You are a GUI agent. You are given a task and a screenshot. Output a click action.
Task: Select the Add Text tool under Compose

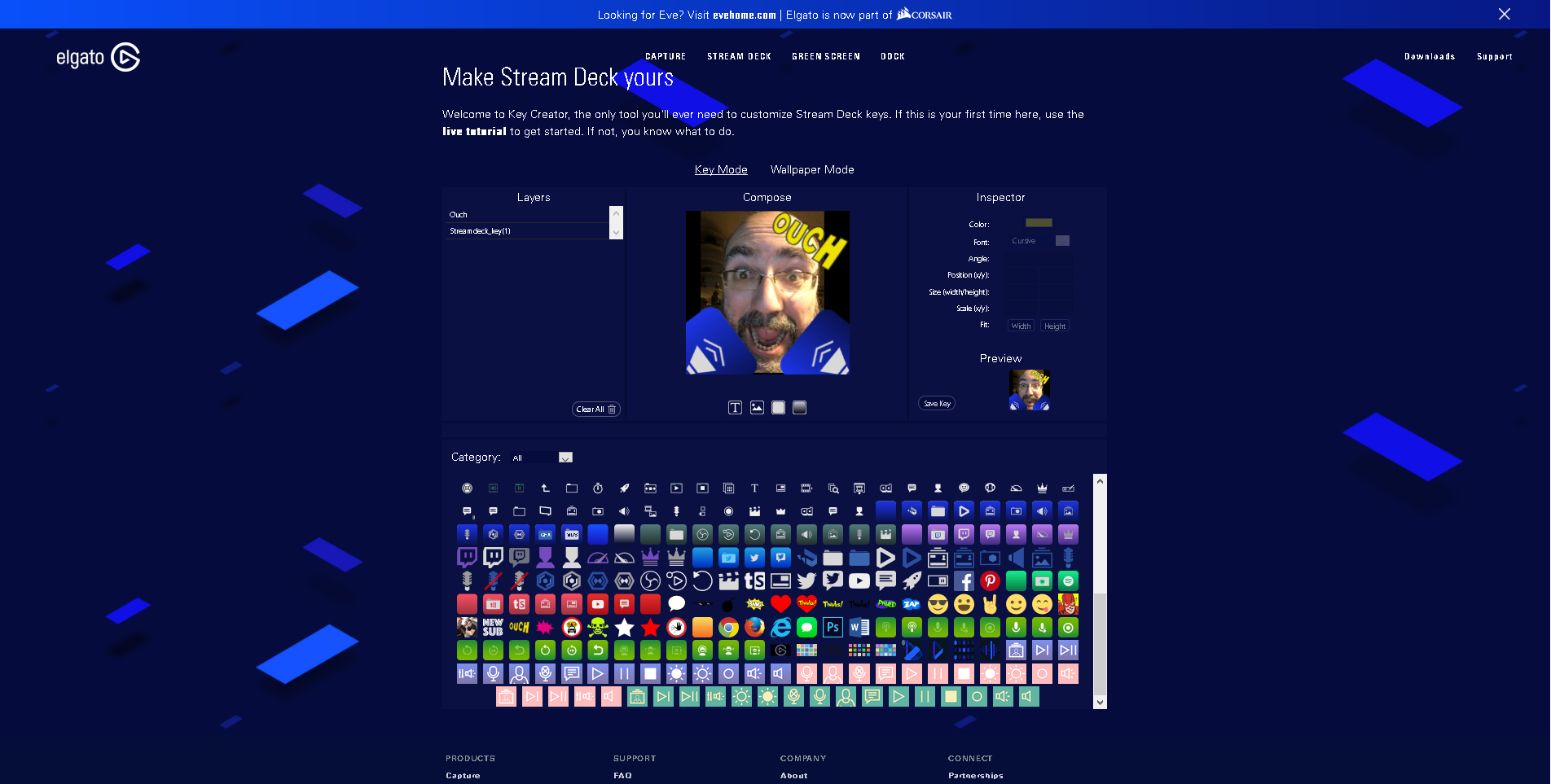(x=735, y=408)
